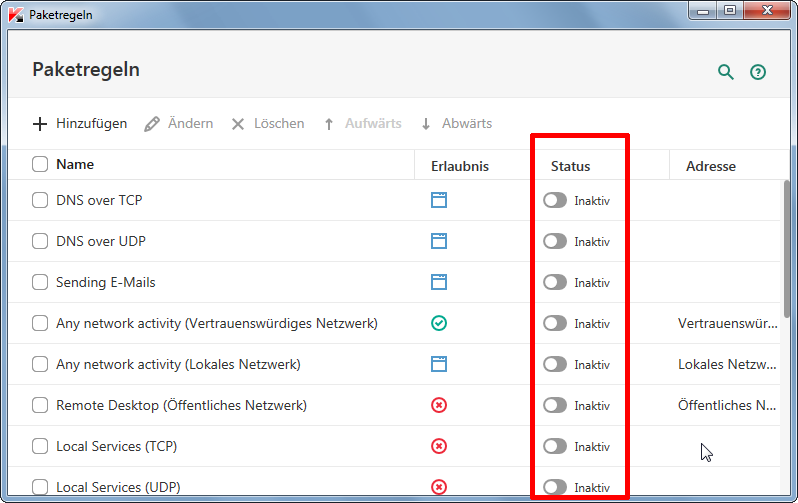Click permission icon for DNS over TCP
This screenshot has width=798, height=503.
tap(439, 200)
